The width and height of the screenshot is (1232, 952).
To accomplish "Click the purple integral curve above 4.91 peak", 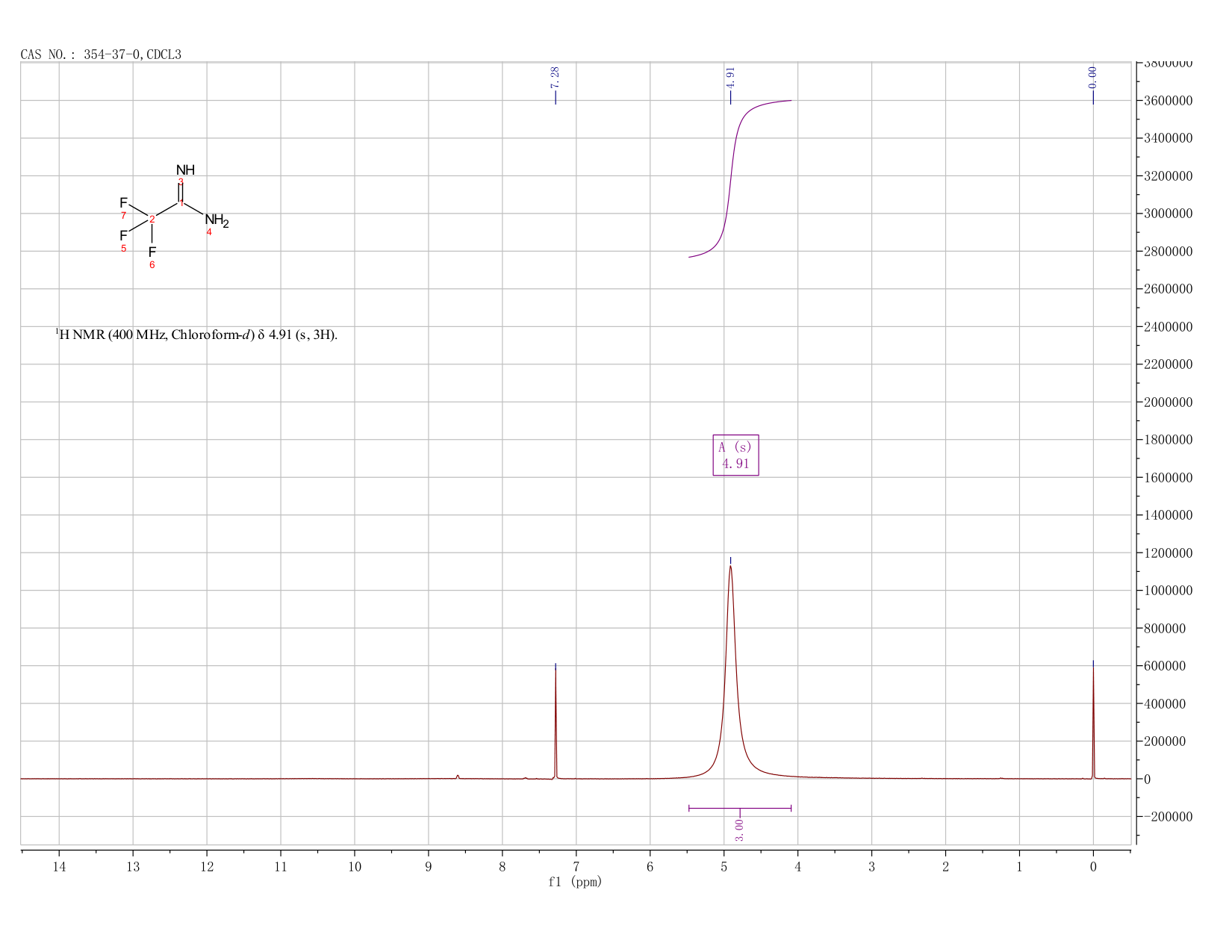I will point(731,178).
